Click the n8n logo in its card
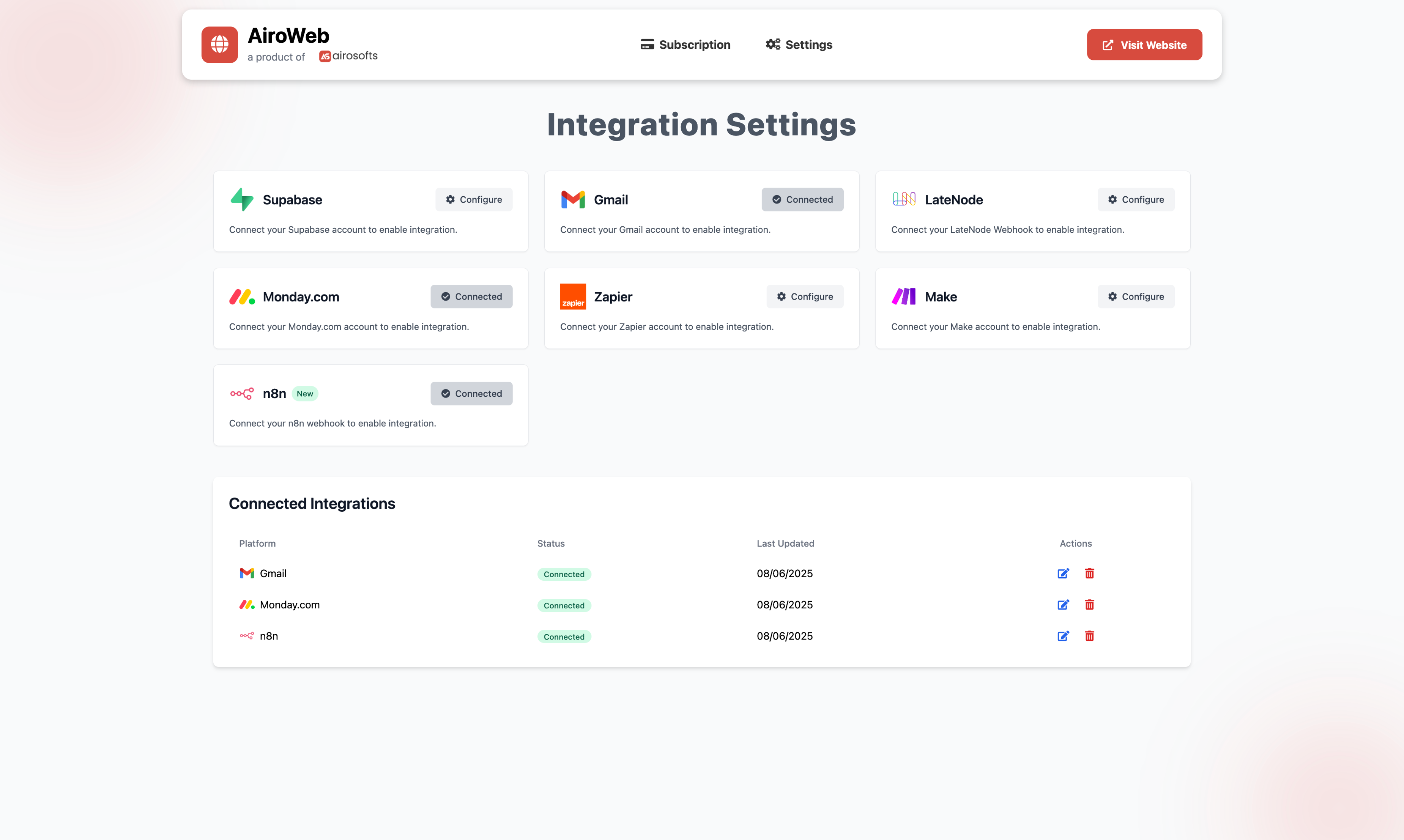Image resolution: width=1404 pixels, height=840 pixels. [x=242, y=393]
